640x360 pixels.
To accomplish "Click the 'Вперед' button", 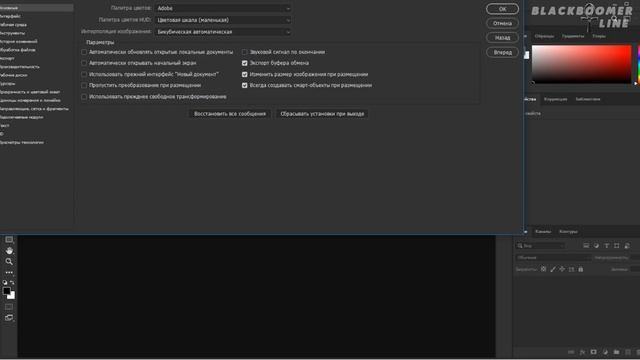I will click(502, 52).
